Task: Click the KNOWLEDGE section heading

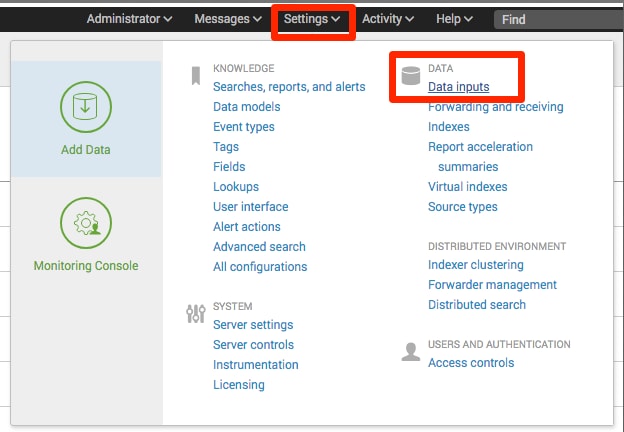Action: (x=244, y=68)
